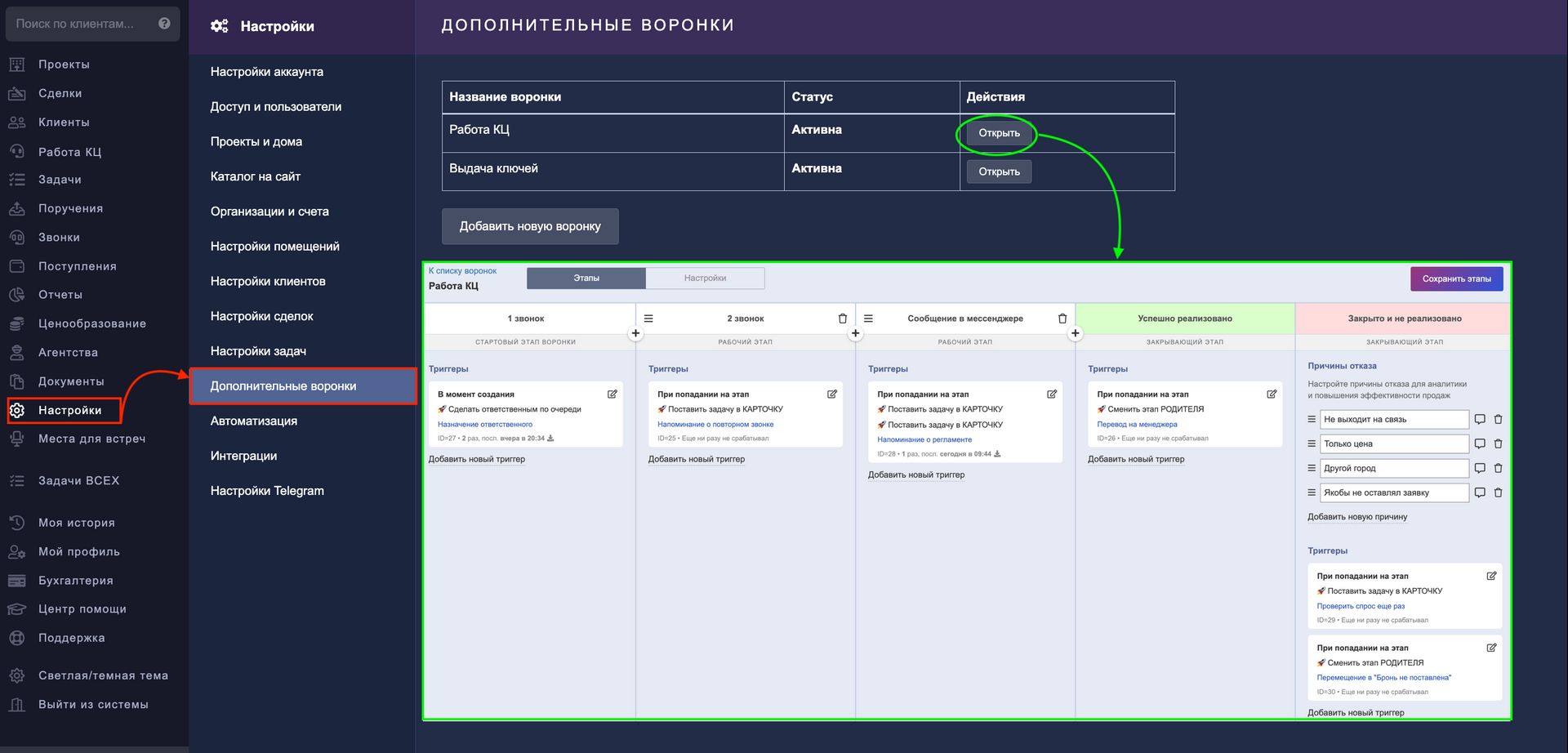Click 'Добавить новую причину' link
This screenshot has height=753, width=1568.
click(x=1356, y=517)
